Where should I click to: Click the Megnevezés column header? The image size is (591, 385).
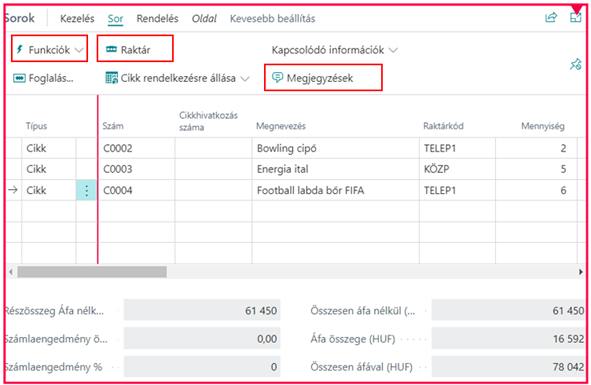pos(281,126)
